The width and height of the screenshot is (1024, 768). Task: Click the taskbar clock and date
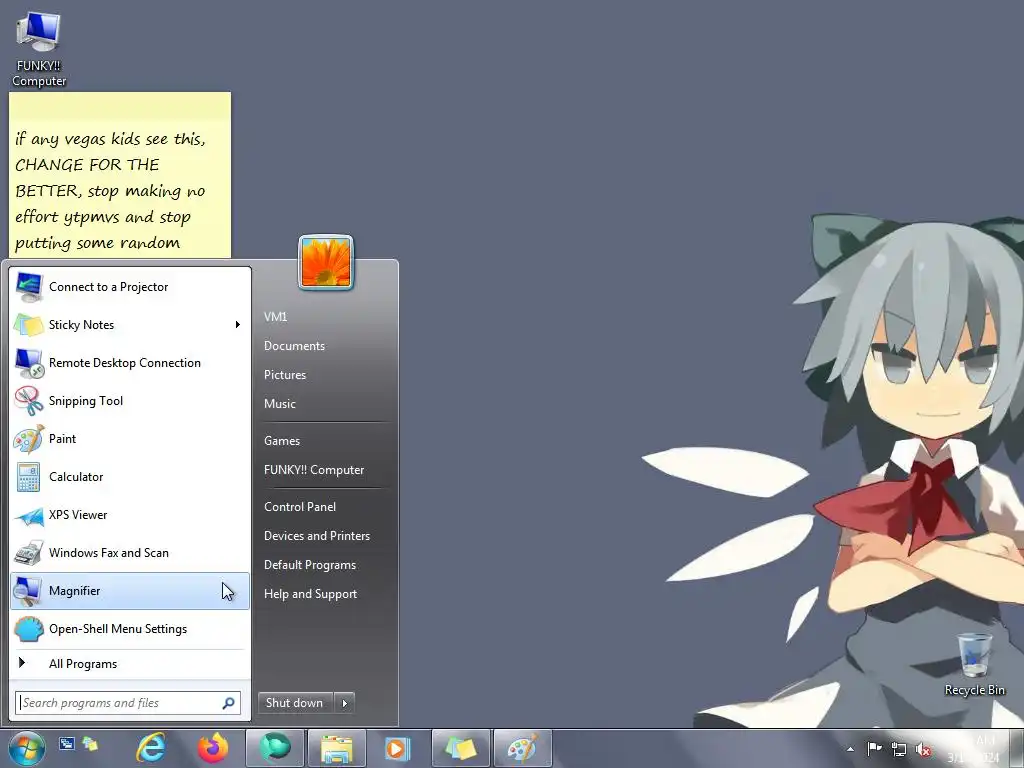tap(974, 748)
